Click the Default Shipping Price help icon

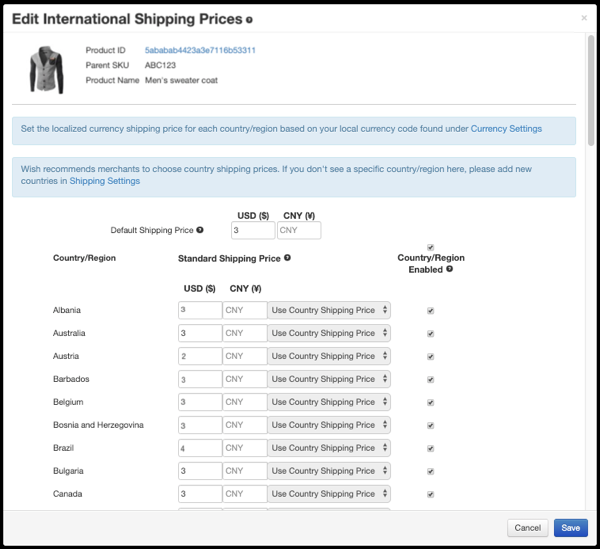[200, 231]
